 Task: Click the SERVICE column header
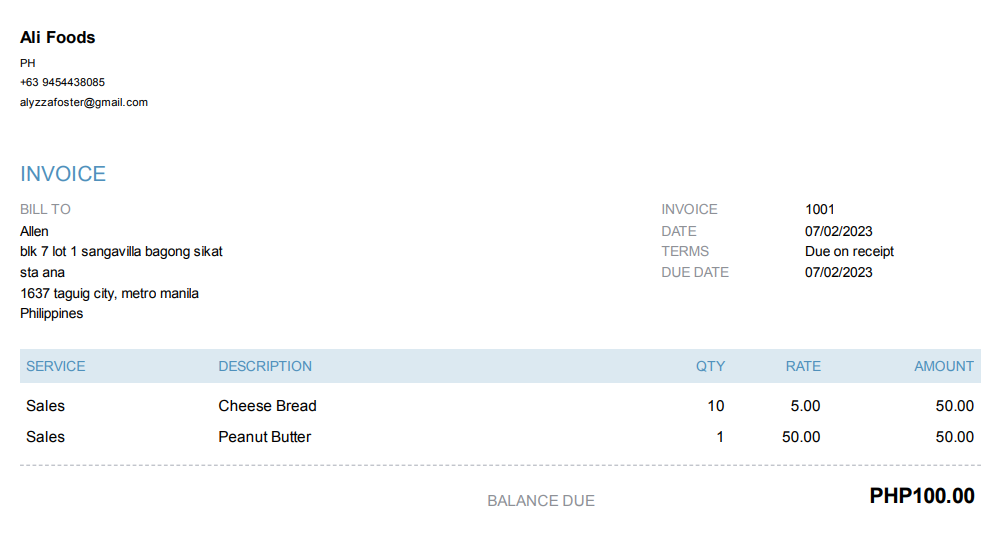tap(56, 366)
